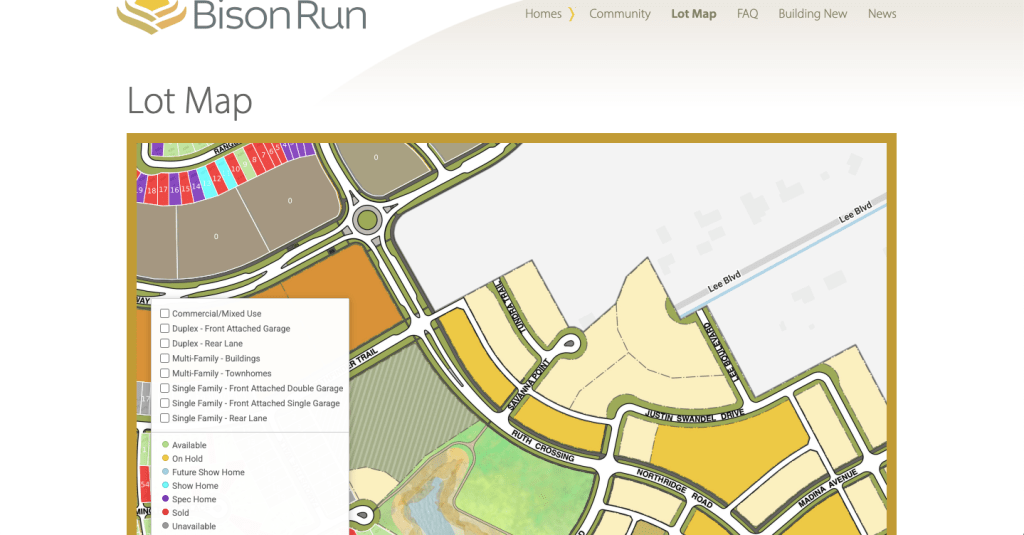Screen dimensions: 1024x535
Task: Click the Bison Run logo
Action: click(240, 16)
